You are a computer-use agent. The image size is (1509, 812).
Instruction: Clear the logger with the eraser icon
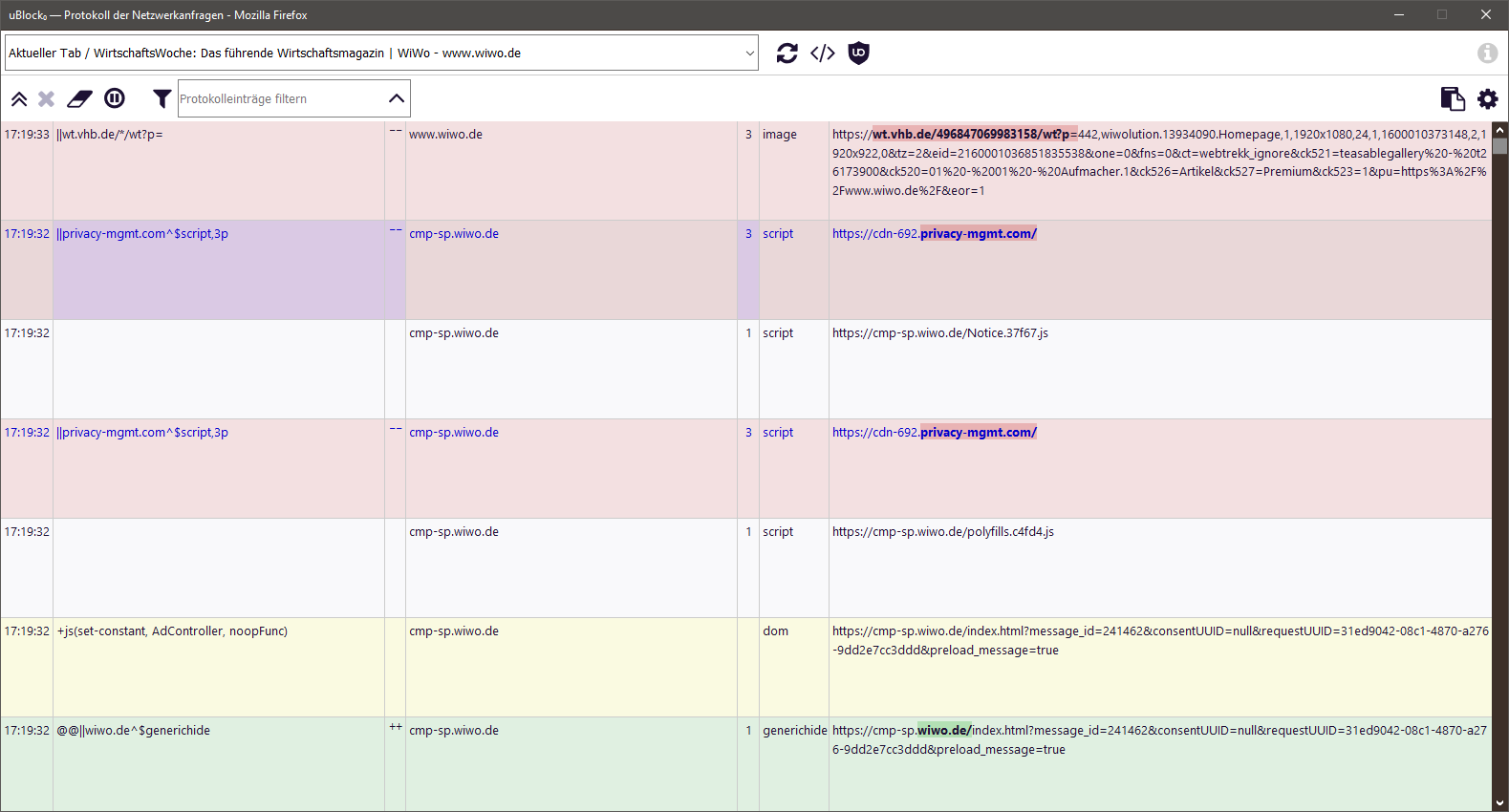[x=79, y=98]
